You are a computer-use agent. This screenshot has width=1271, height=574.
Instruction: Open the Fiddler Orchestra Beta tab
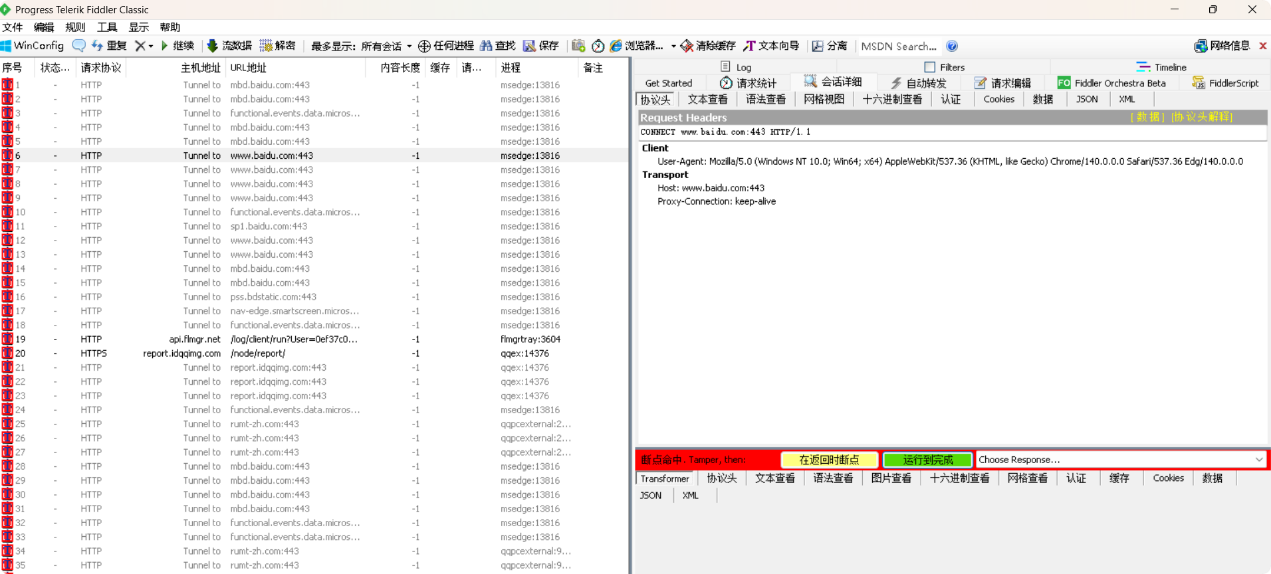(1111, 83)
